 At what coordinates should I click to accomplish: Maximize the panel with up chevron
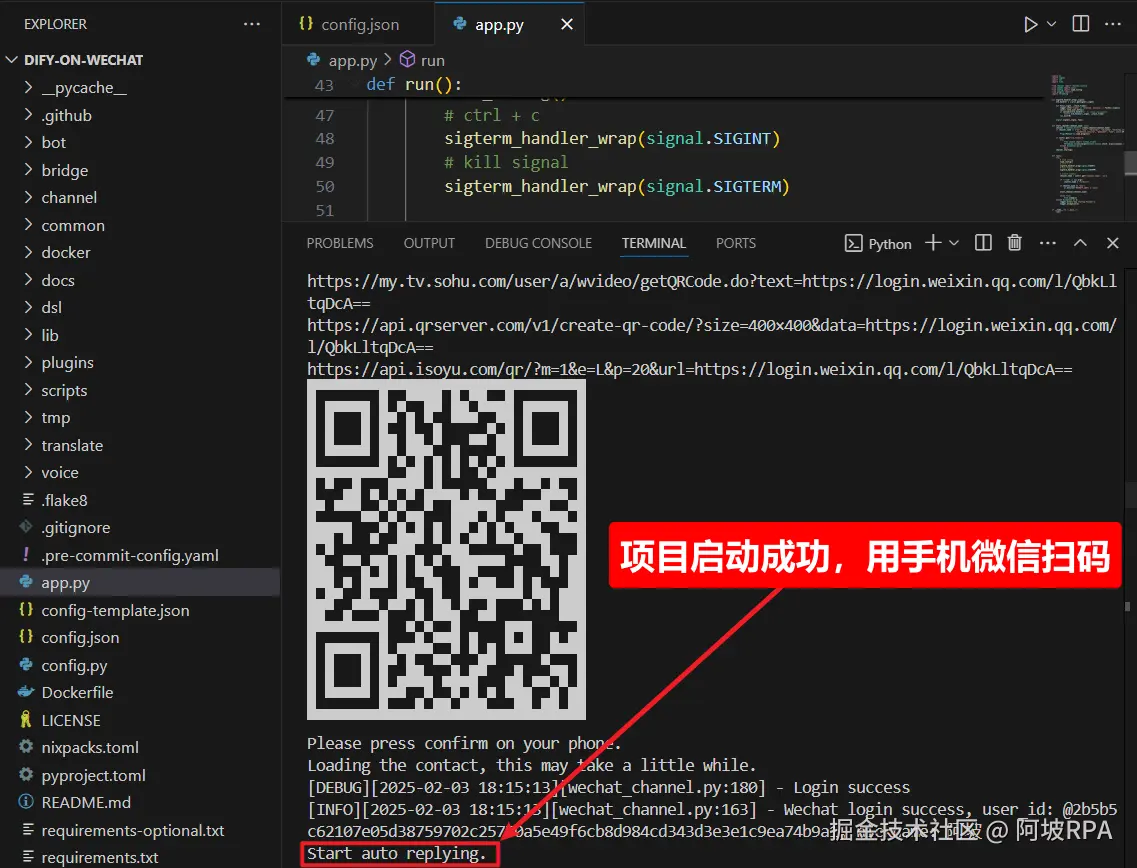(1080, 243)
